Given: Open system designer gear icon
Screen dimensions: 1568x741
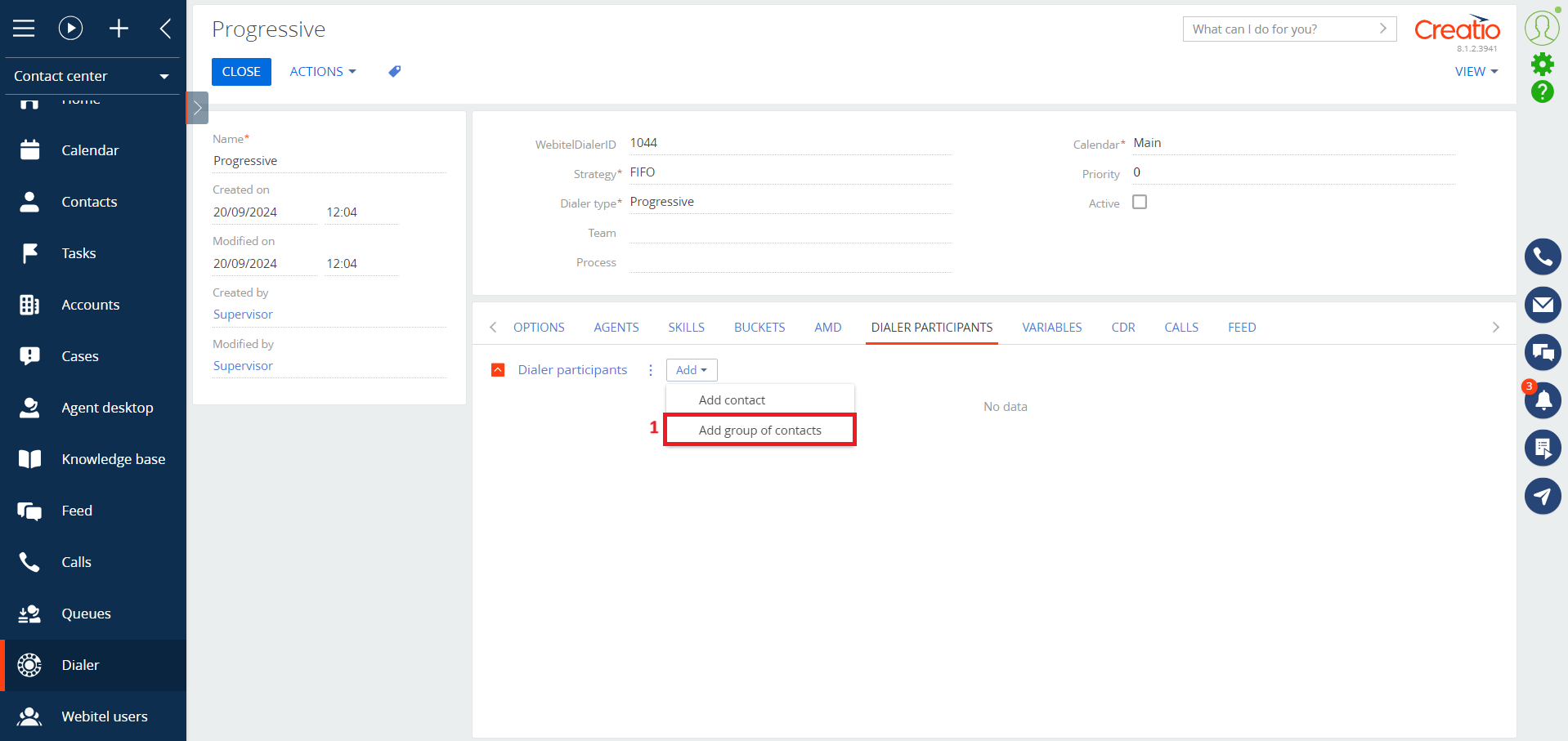Looking at the screenshot, I should click(1542, 64).
